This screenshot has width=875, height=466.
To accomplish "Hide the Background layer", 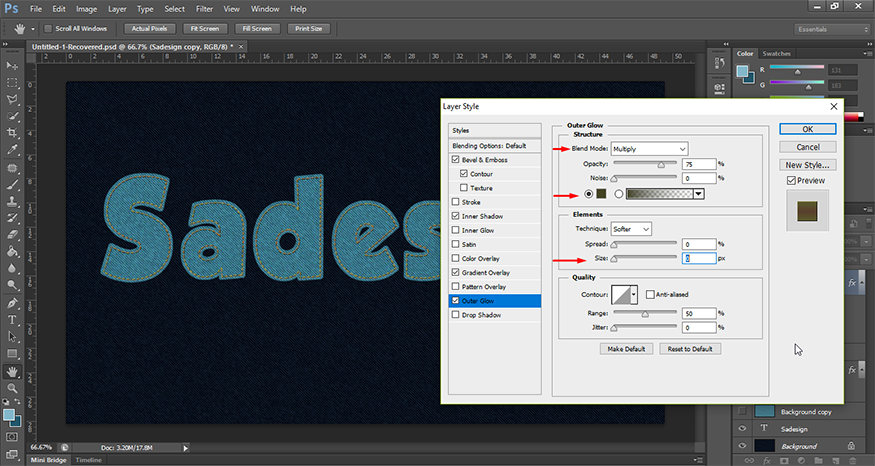I will [742, 446].
